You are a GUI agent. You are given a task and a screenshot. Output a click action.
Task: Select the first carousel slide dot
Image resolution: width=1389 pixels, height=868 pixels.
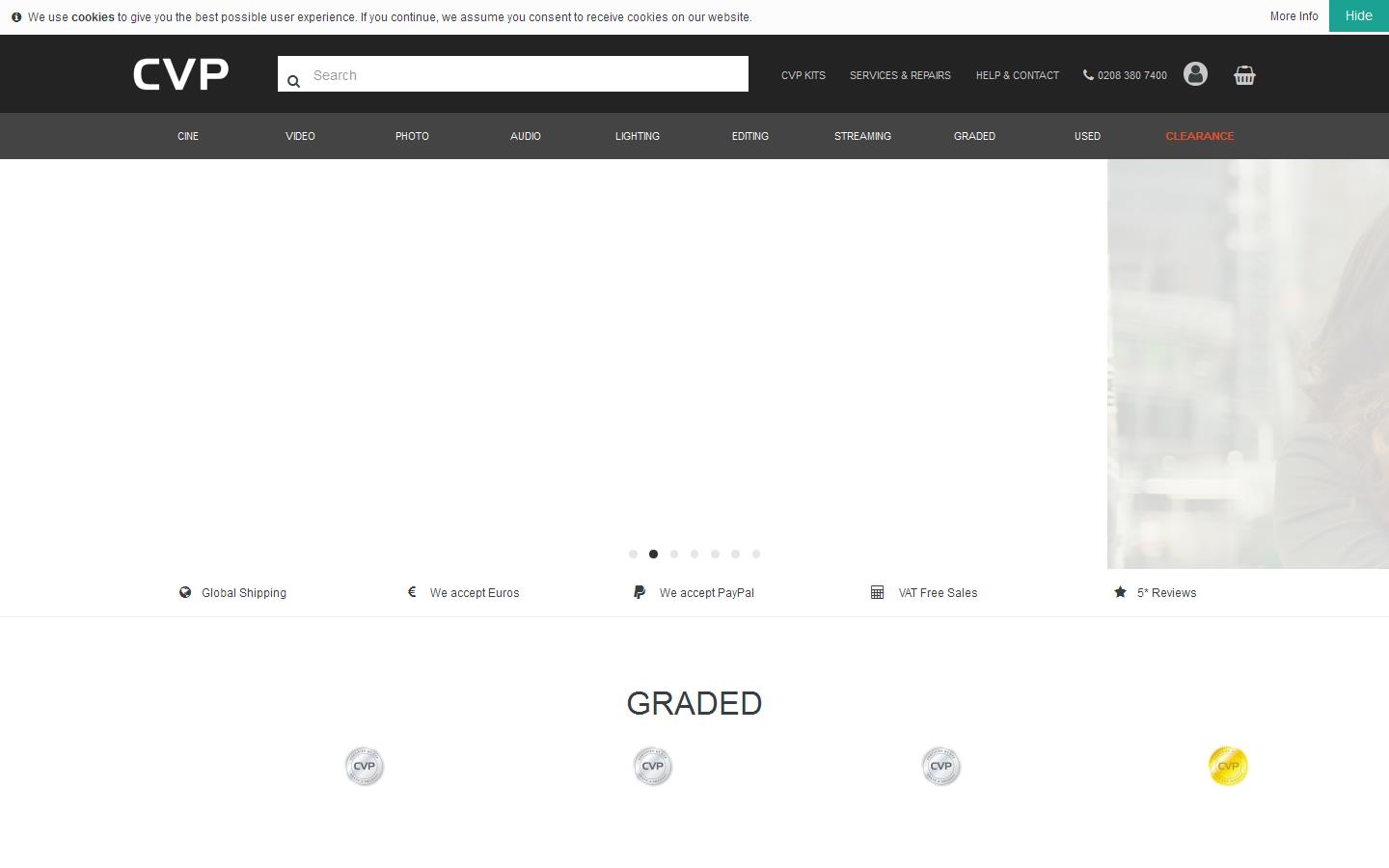click(633, 554)
